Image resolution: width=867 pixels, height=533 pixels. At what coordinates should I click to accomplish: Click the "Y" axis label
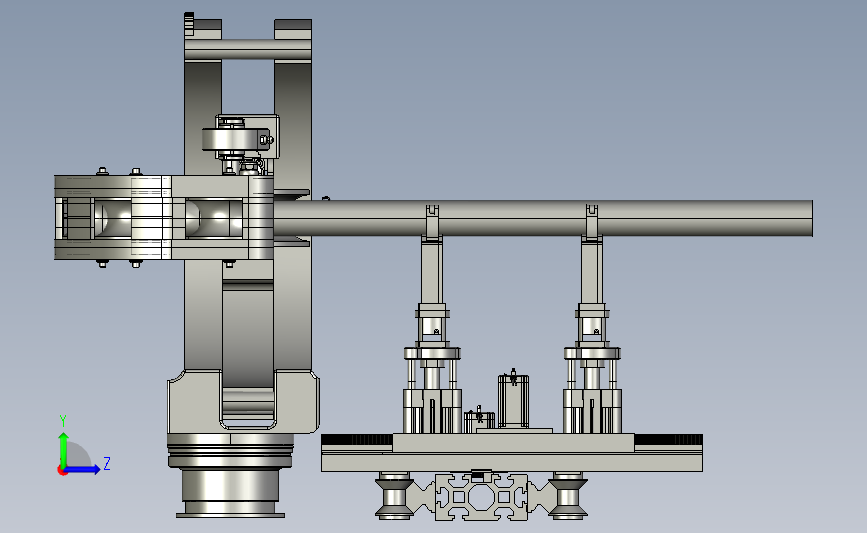63,421
